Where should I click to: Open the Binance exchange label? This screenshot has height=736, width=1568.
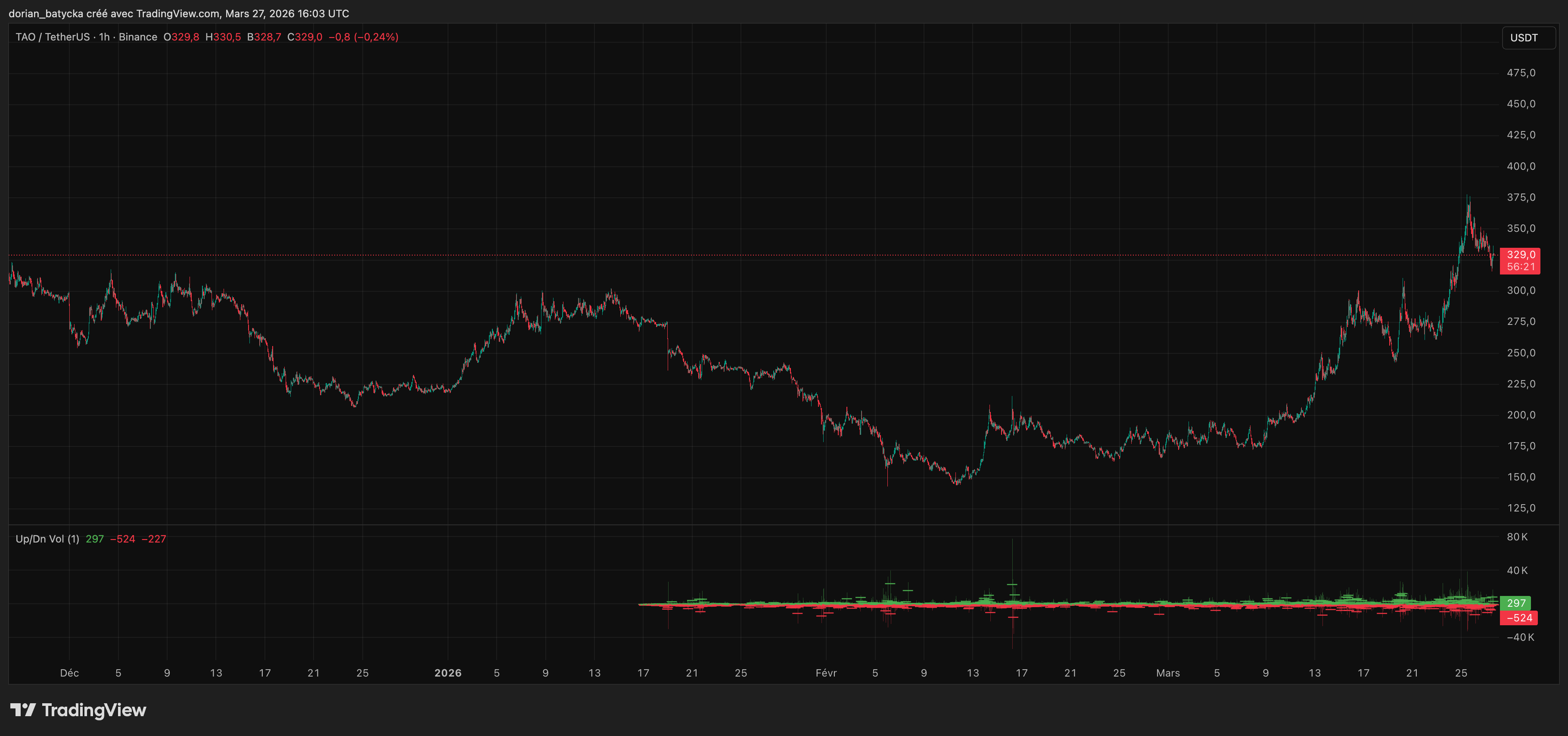tap(139, 37)
